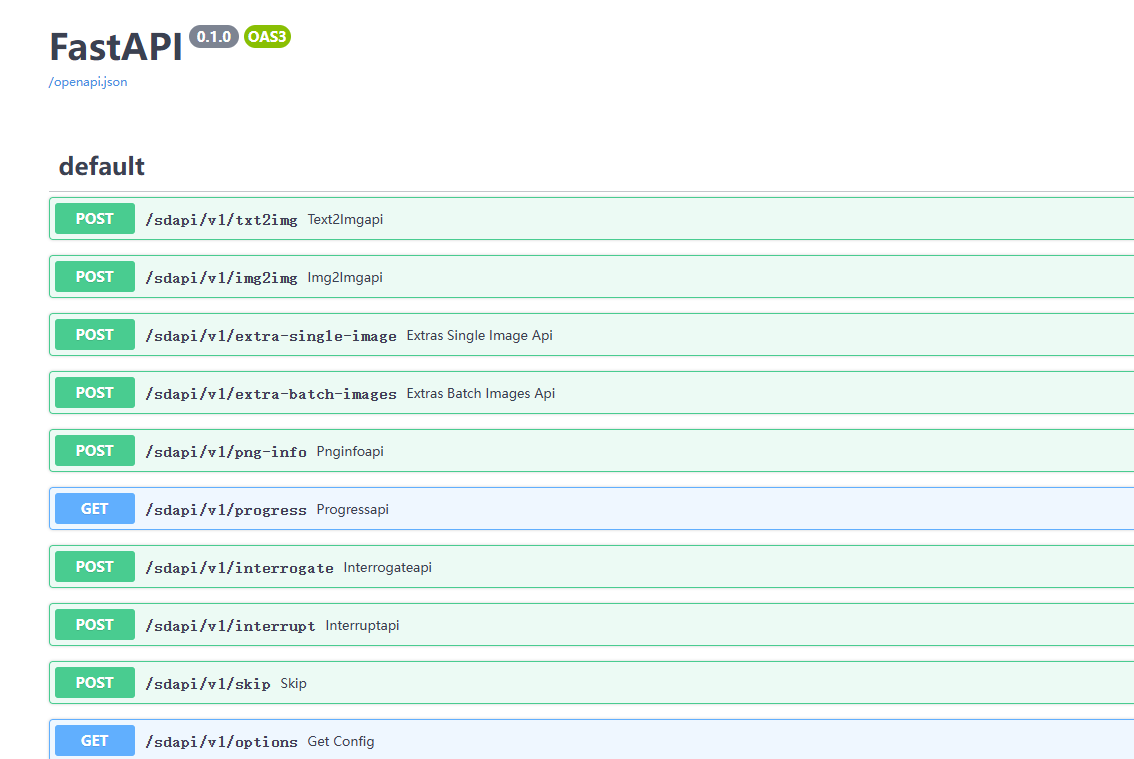Click POST badge for interrogate
The height and width of the screenshot is (759, 1134).
[x=95, y=567]
